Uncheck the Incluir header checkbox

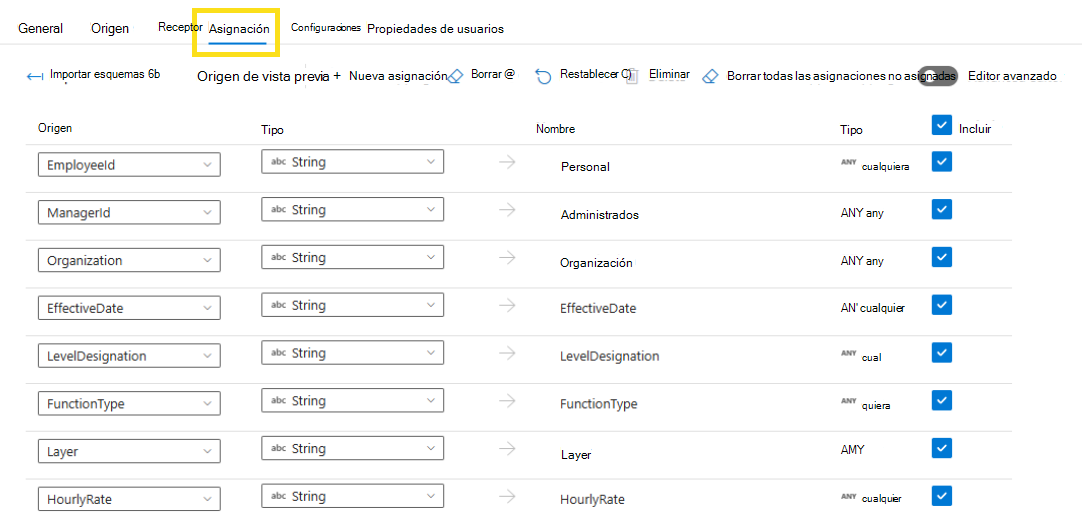941,125
